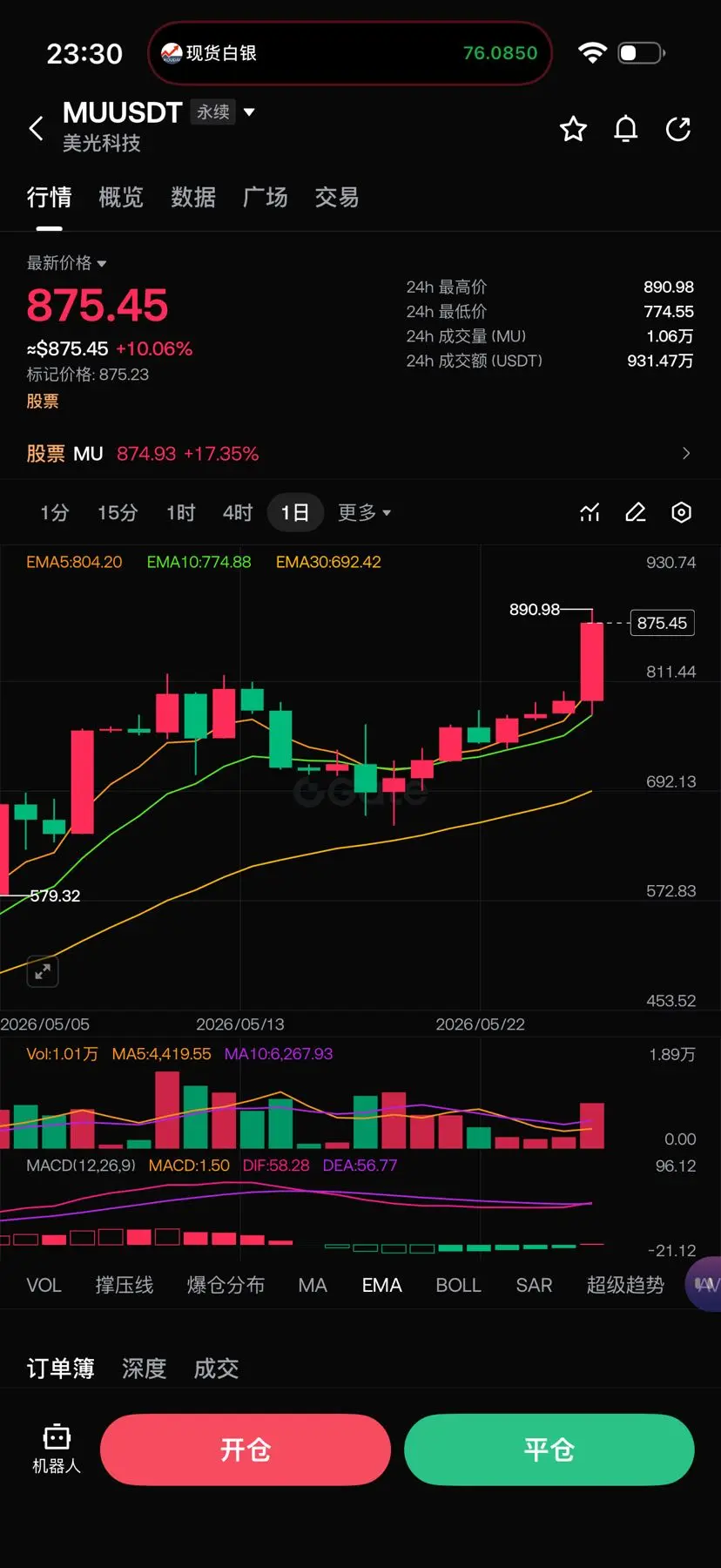Switch to 广场 tab
Image resolution: width=721 pixels, height=1568 pixels.
pos(265,198)
